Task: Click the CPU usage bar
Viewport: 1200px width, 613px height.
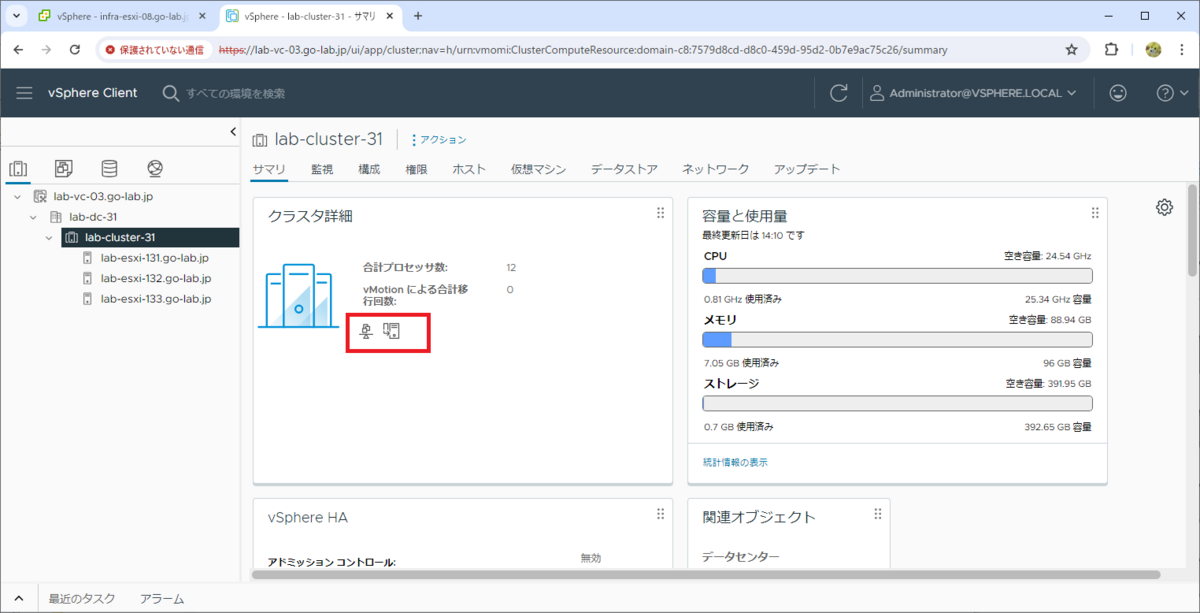Action: [x=897, y=276]
